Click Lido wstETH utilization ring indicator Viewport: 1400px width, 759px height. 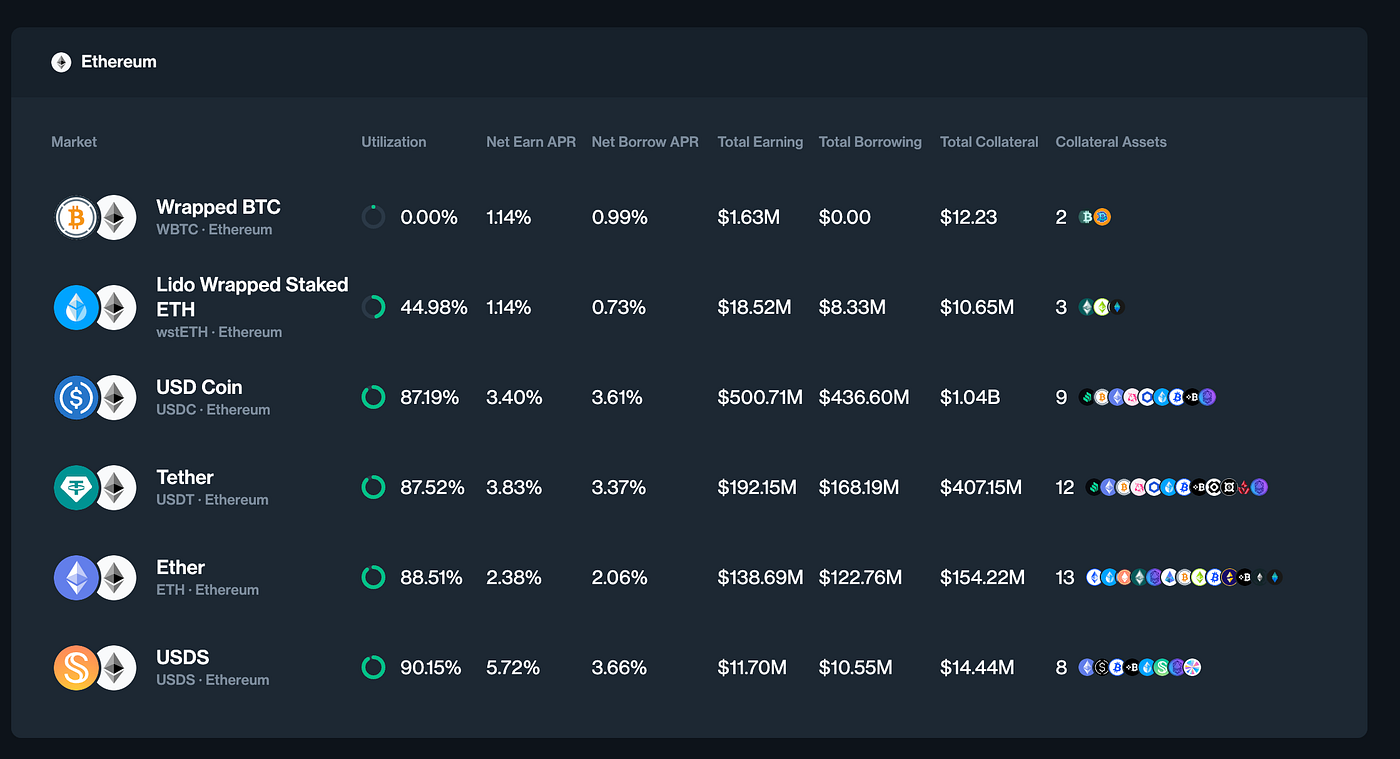point(373,307)
